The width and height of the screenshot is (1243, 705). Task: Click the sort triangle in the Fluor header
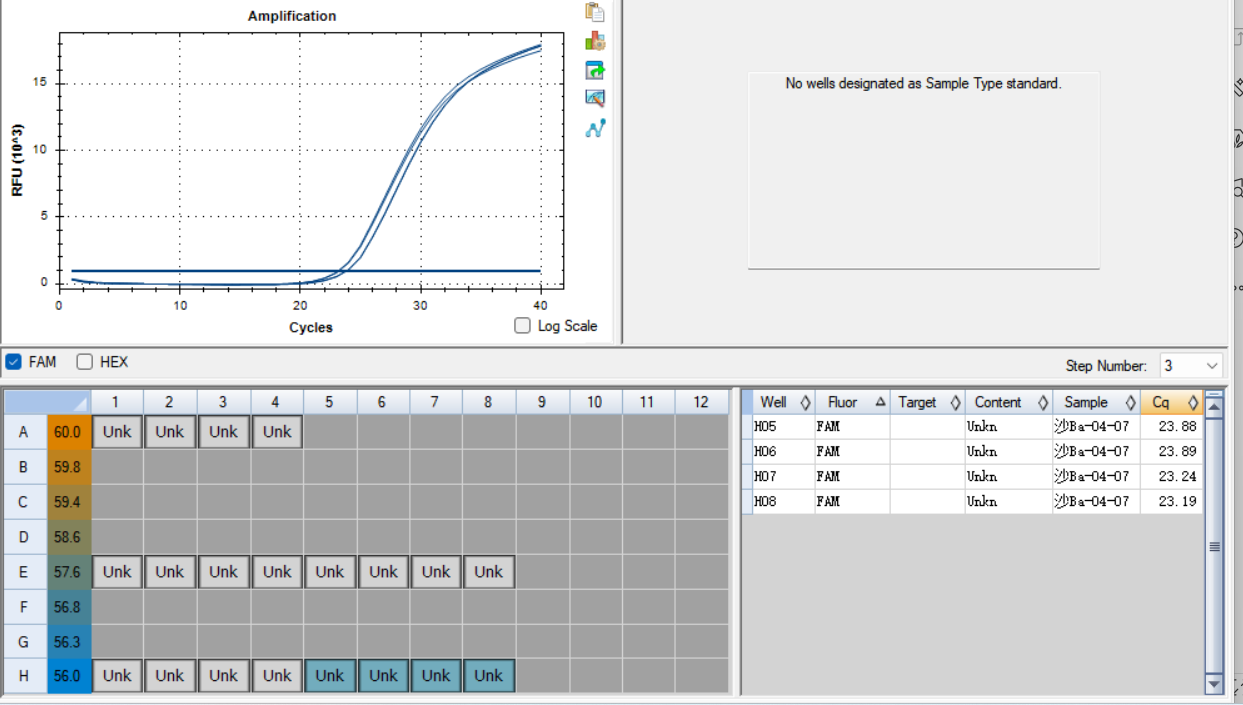coord(880,402)
